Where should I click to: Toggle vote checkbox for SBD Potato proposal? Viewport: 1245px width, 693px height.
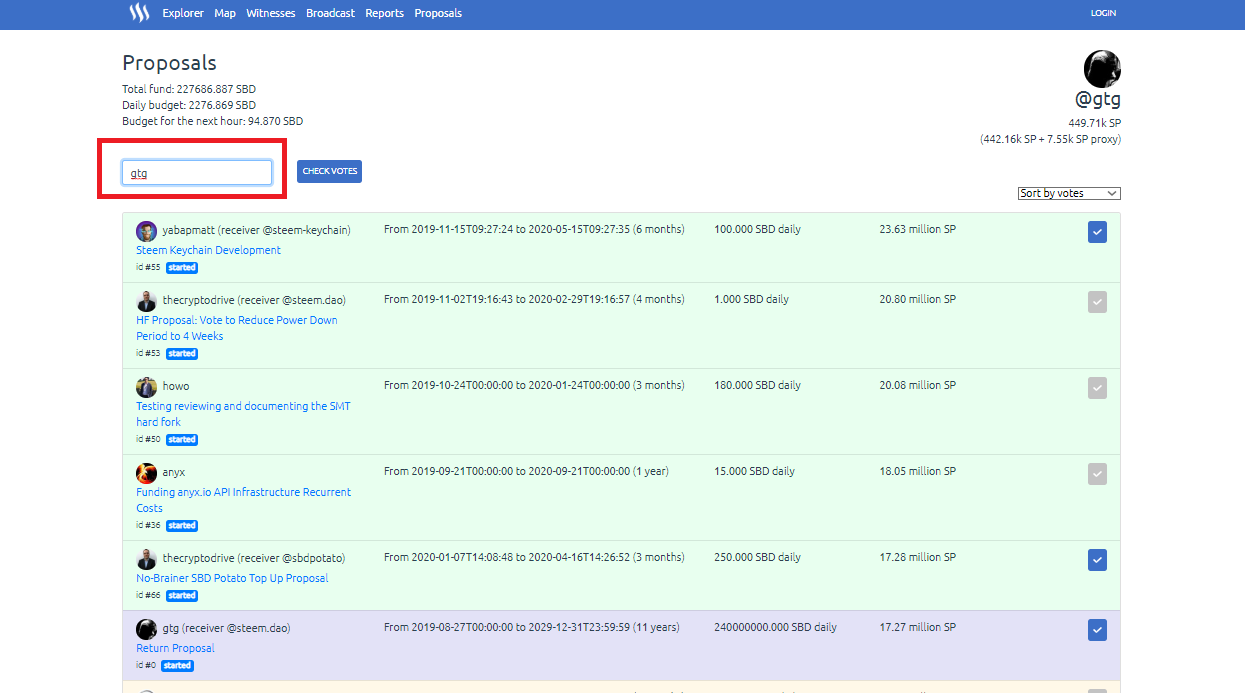click(1097, 560)
